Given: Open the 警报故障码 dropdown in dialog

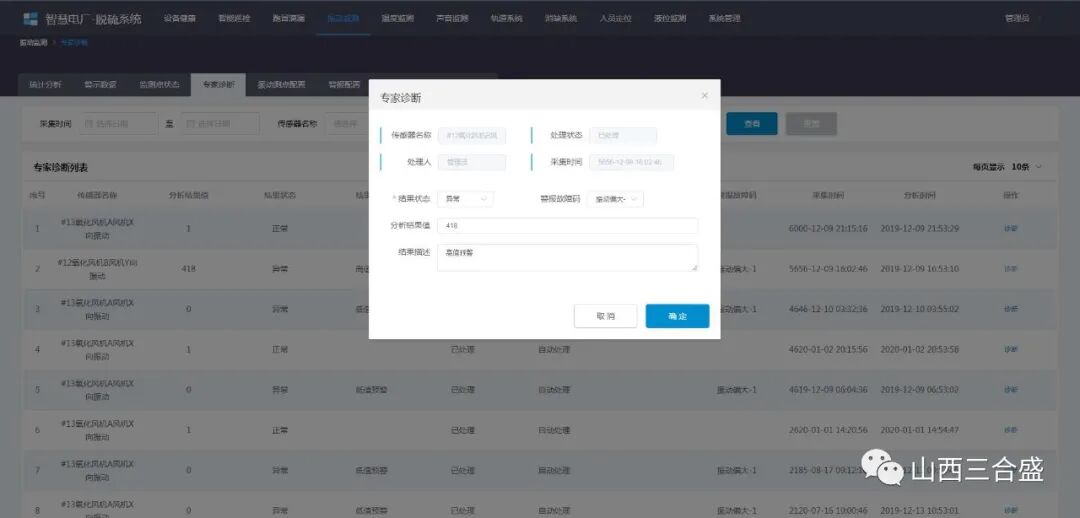Looking at the screenshot, I should (x=615, y=198).
